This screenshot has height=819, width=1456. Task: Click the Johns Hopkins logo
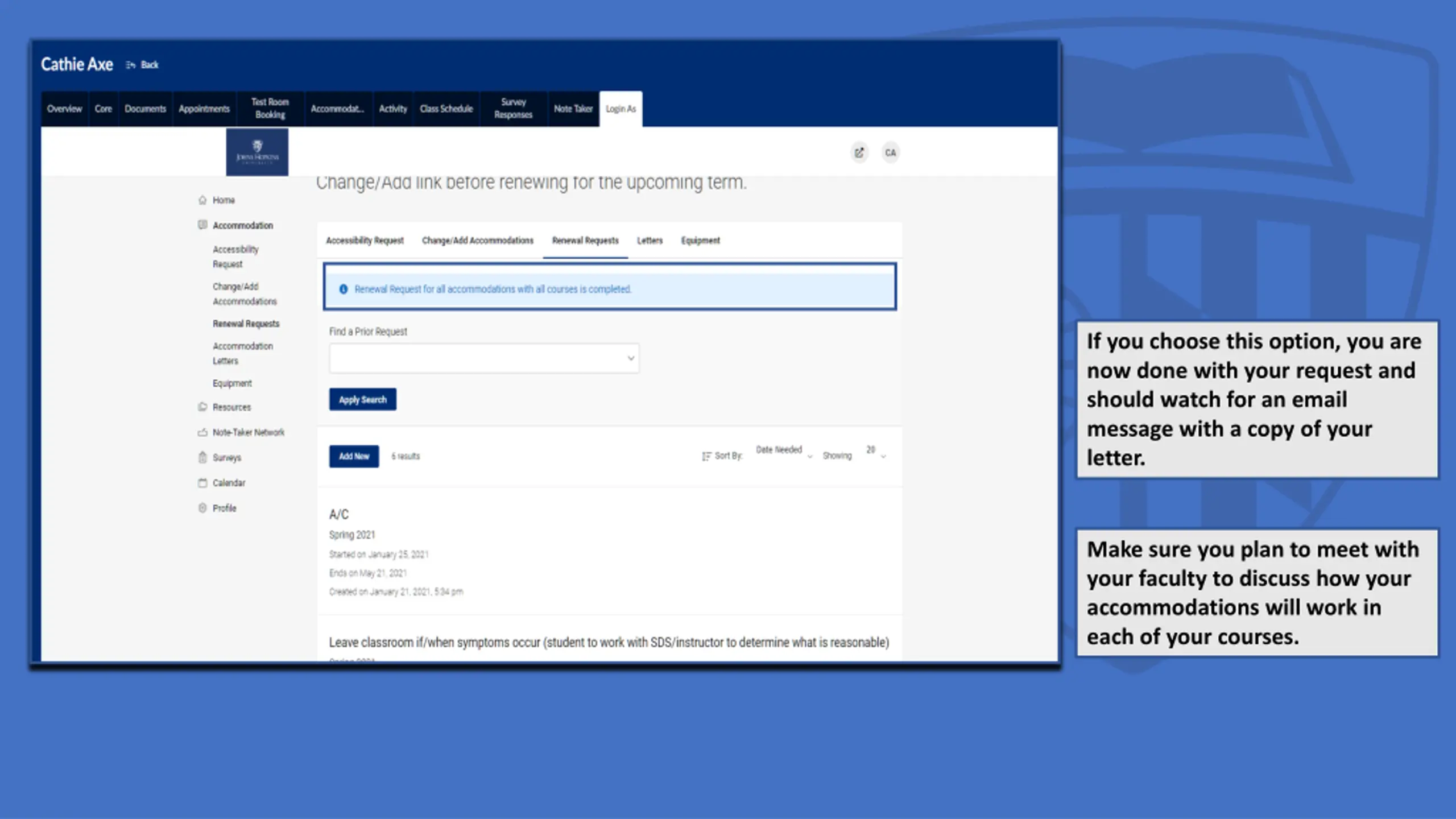[257, 152]
